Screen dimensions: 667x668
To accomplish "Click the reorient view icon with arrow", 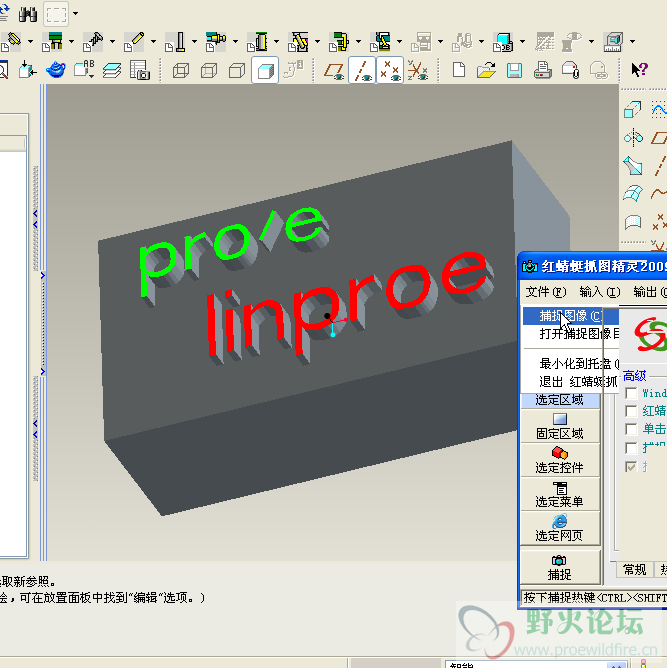I will click(28, 69).
